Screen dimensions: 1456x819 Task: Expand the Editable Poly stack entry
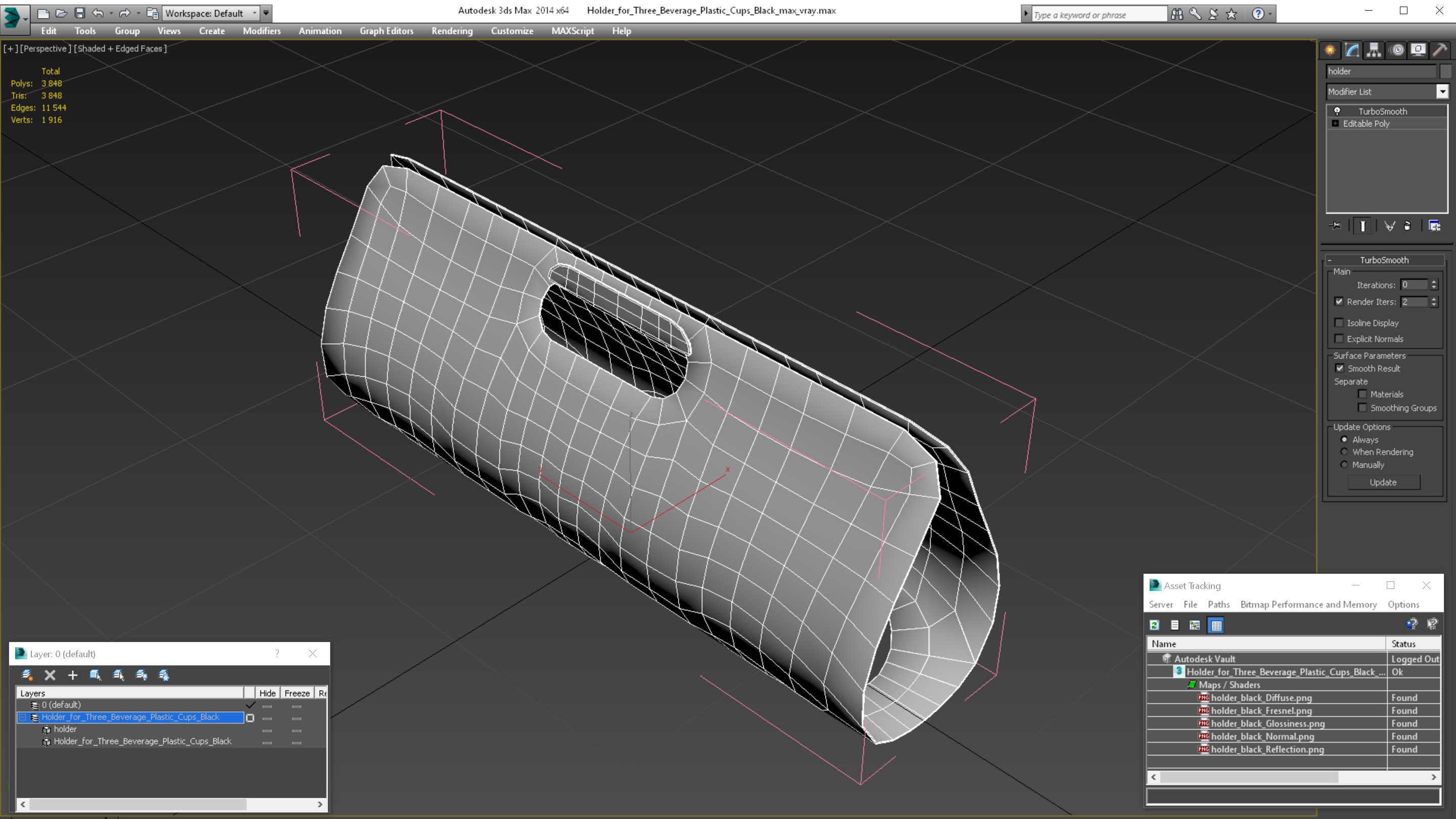1336,124
